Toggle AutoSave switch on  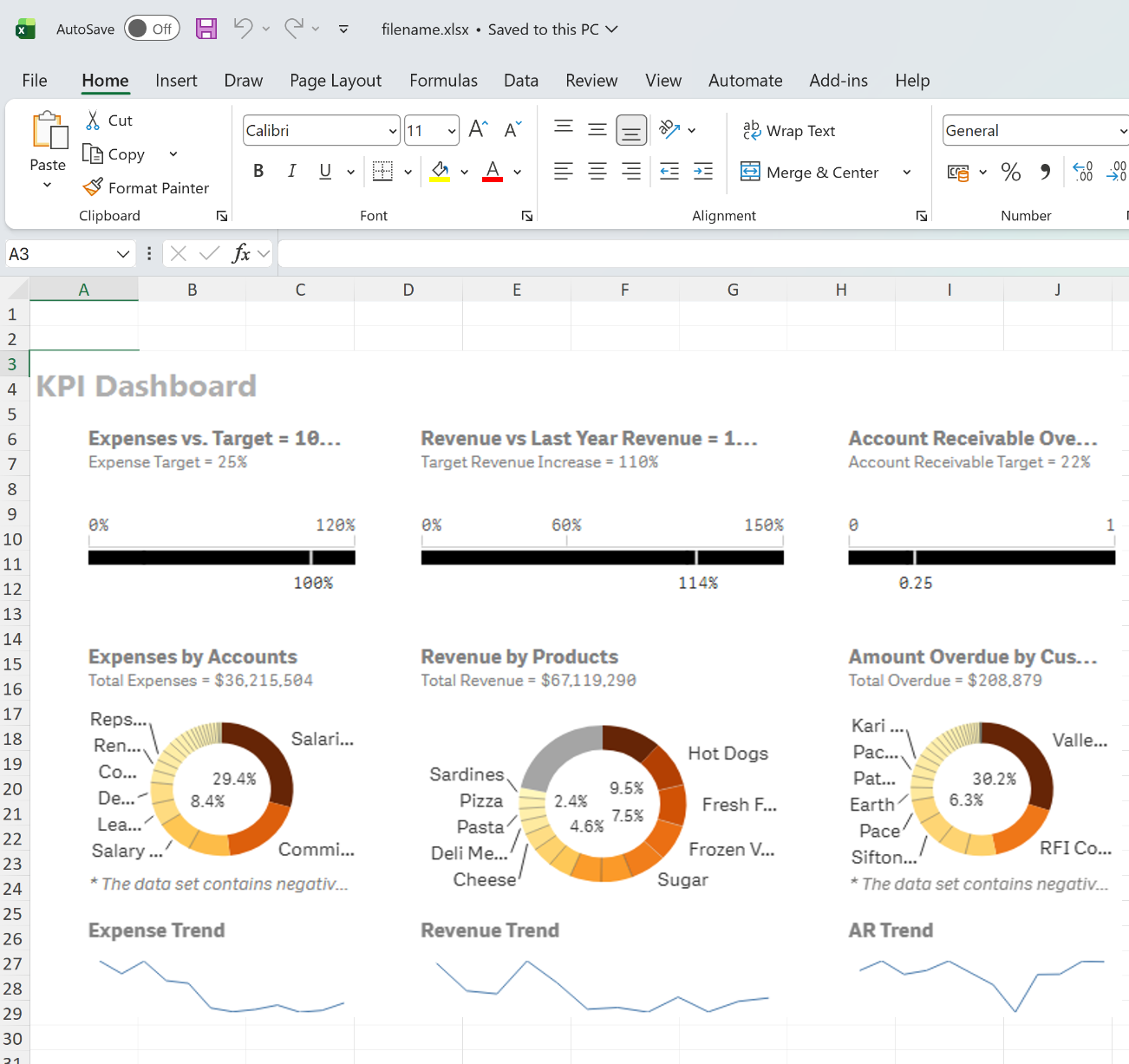pyautogui.click(x=152, y=29)
